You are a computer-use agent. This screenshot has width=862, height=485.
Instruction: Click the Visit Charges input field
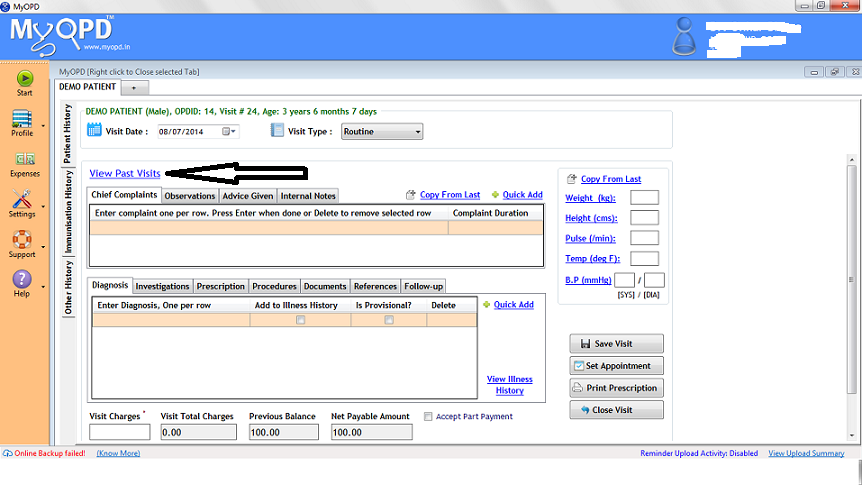coord(119,432)
